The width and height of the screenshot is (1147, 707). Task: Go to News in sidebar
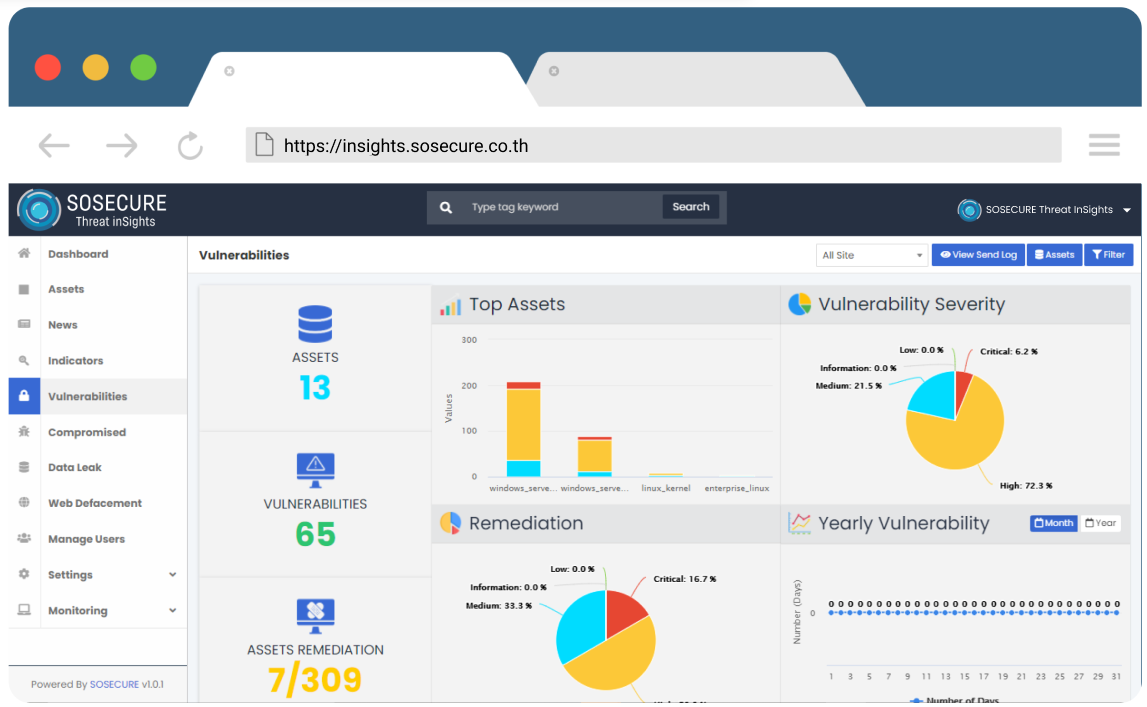tap(62, 325)
